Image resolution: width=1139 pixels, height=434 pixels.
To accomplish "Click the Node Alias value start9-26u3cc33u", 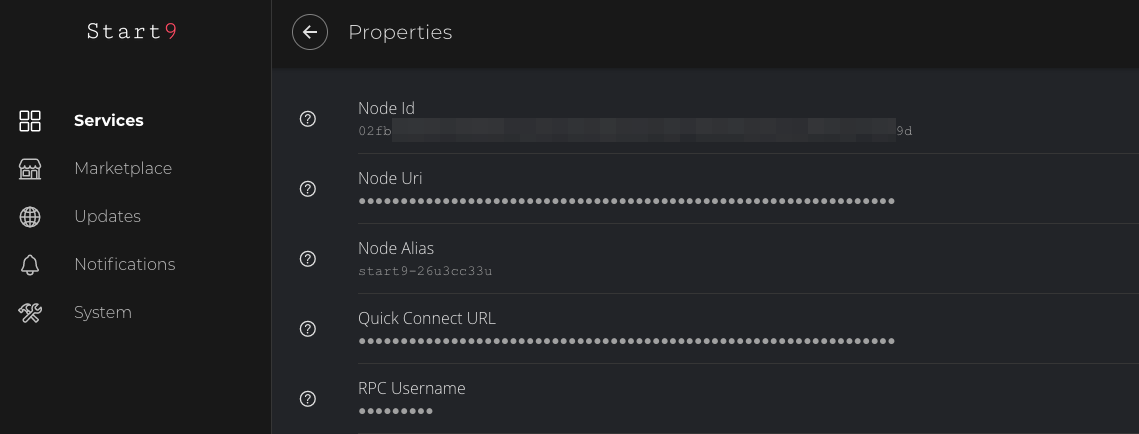I will click(425, 271).
